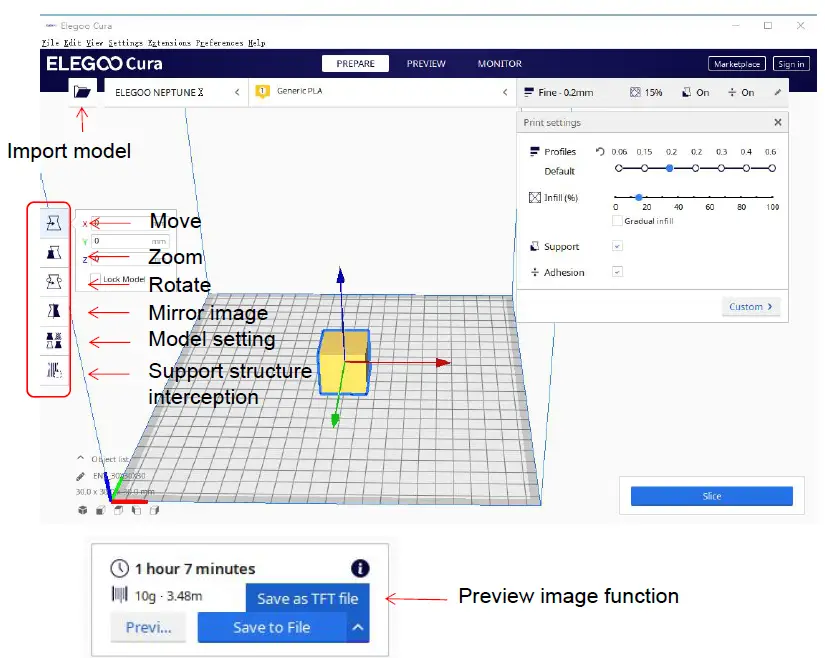Open the Preferences menu

click(x=219, y=43)
